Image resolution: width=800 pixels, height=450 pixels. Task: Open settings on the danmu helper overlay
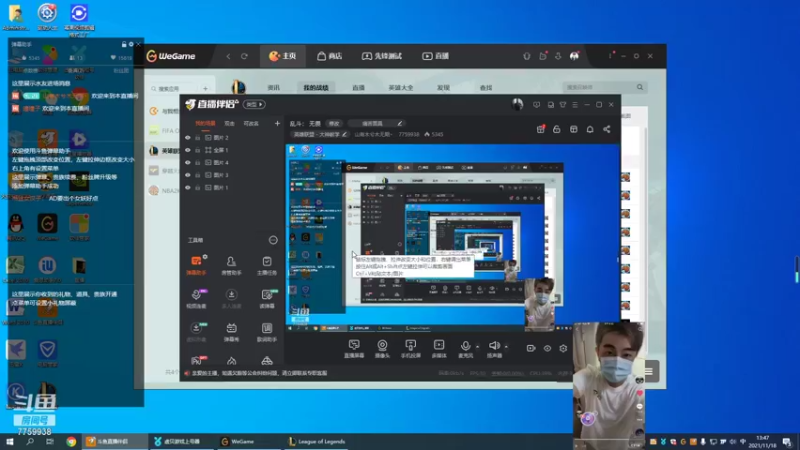(x=131, y=44)
